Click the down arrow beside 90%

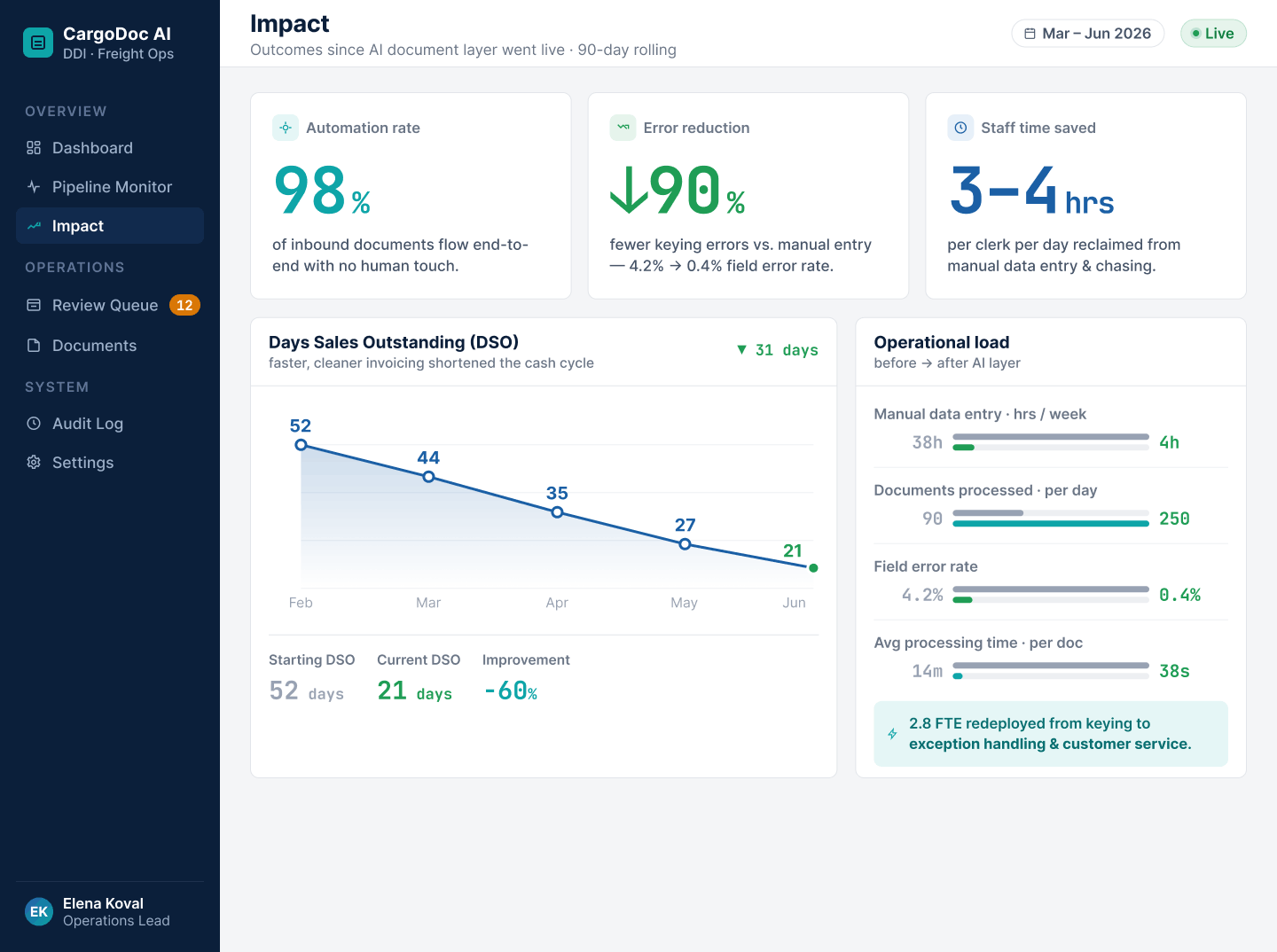pos(629,191)
